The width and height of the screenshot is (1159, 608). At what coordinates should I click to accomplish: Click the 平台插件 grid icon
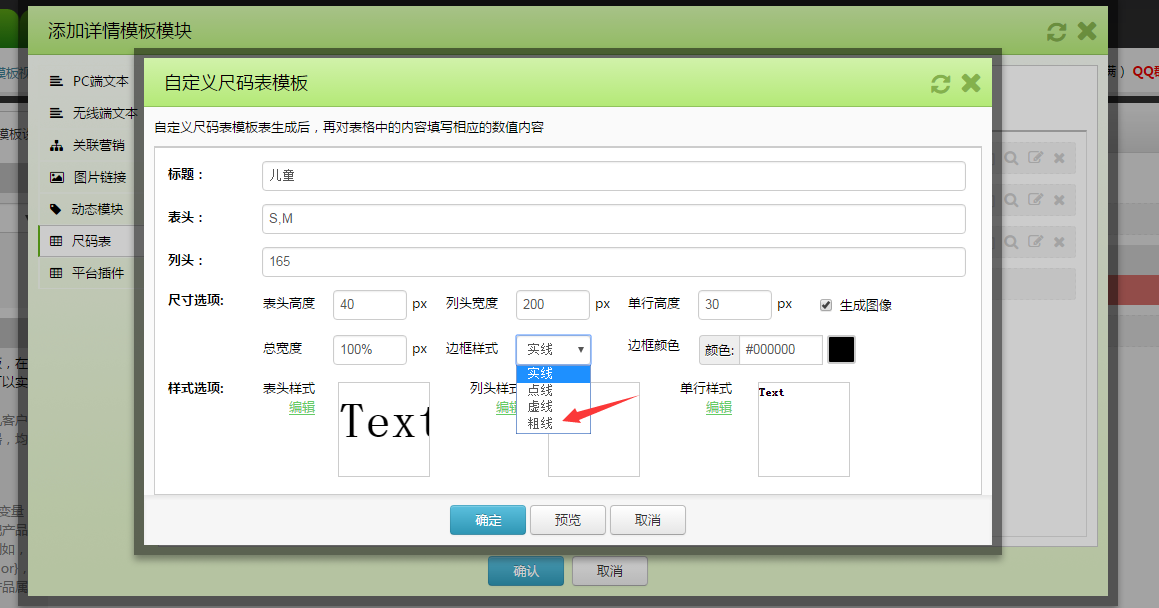(x=56, y=273)
